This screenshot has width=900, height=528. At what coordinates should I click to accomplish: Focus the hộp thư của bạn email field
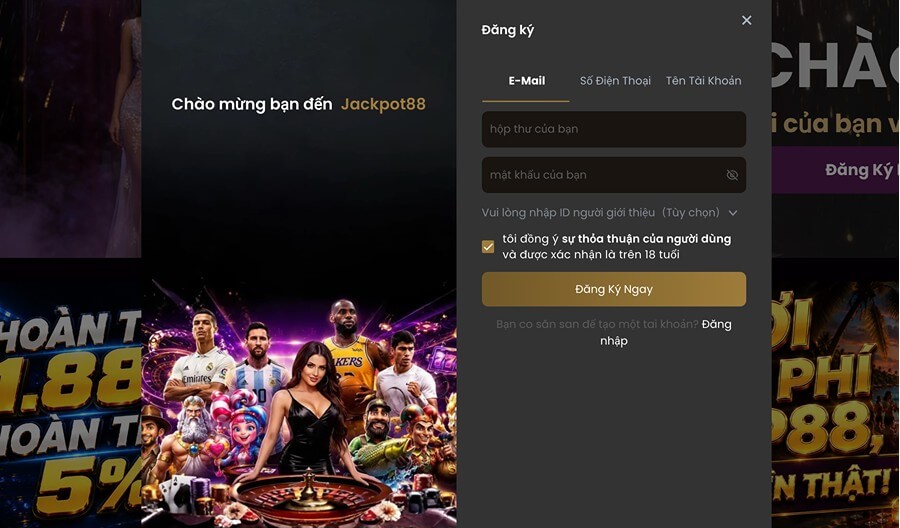tap(614, 129)
